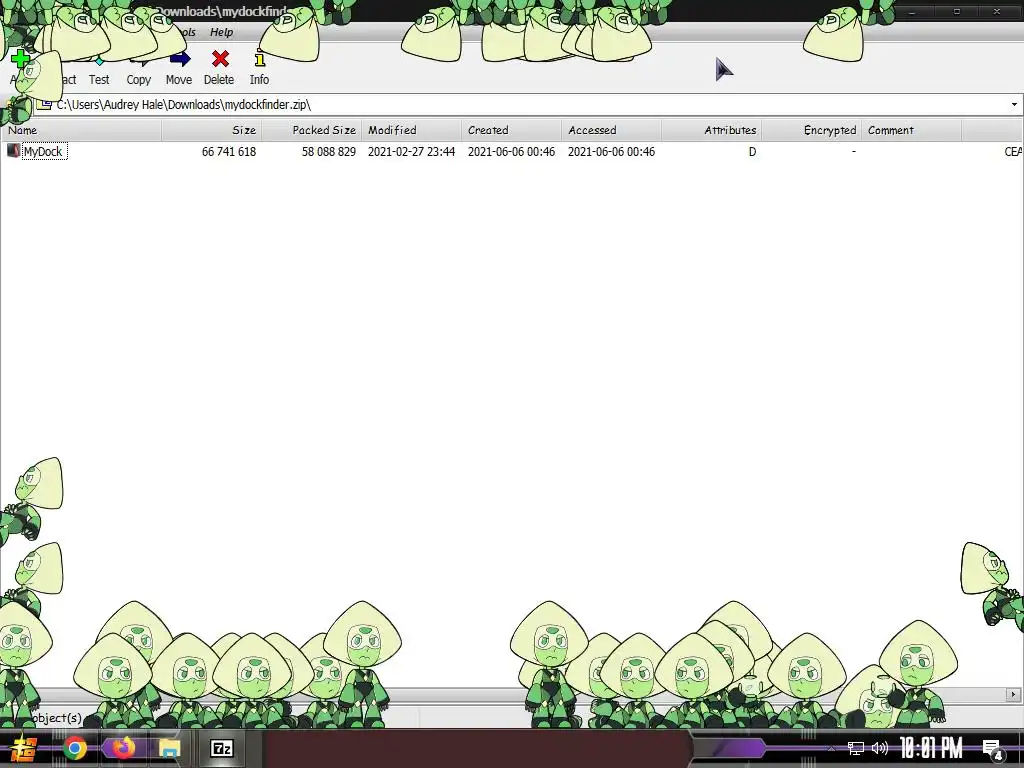Click the Copy toolbar button
The image size is (1024, 768).
click(x=138, y=71)
